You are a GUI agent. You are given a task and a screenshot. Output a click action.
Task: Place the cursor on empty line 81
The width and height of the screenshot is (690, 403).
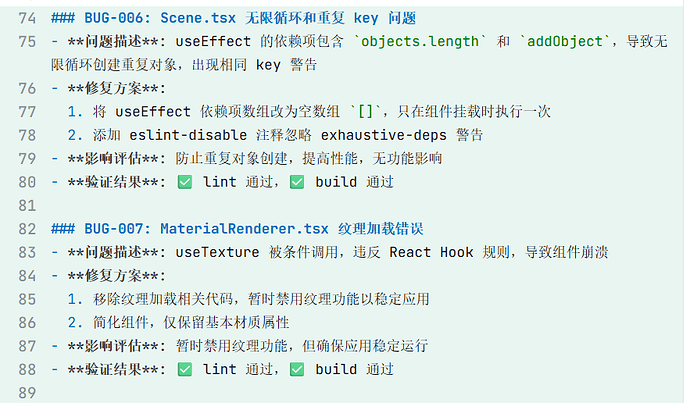(352, 206)
